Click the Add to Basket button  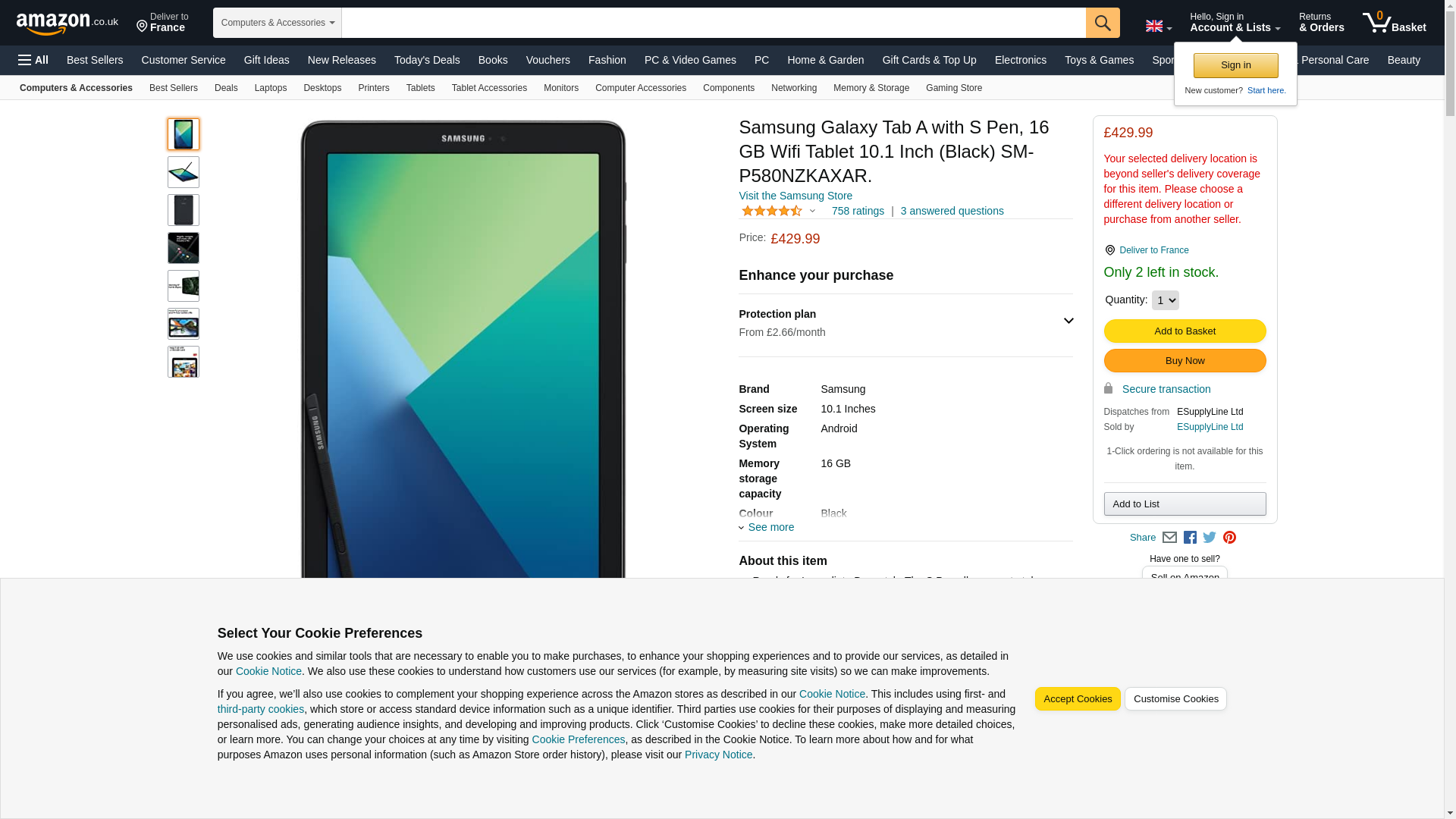coord(1185,331)
